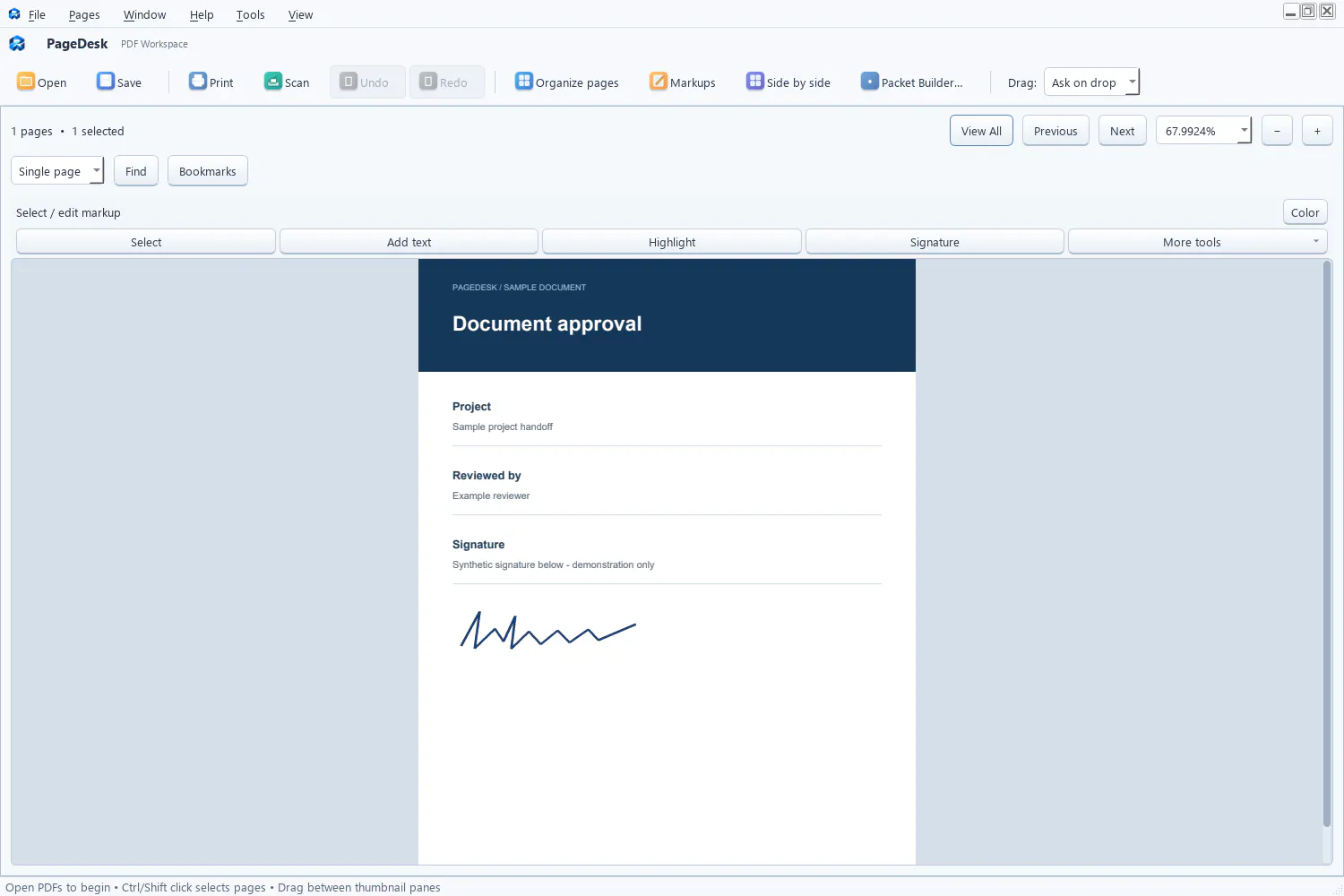Viewport: 1344px width, 896px height.
Task: Open the Window menu
Action: coord(144,14)
